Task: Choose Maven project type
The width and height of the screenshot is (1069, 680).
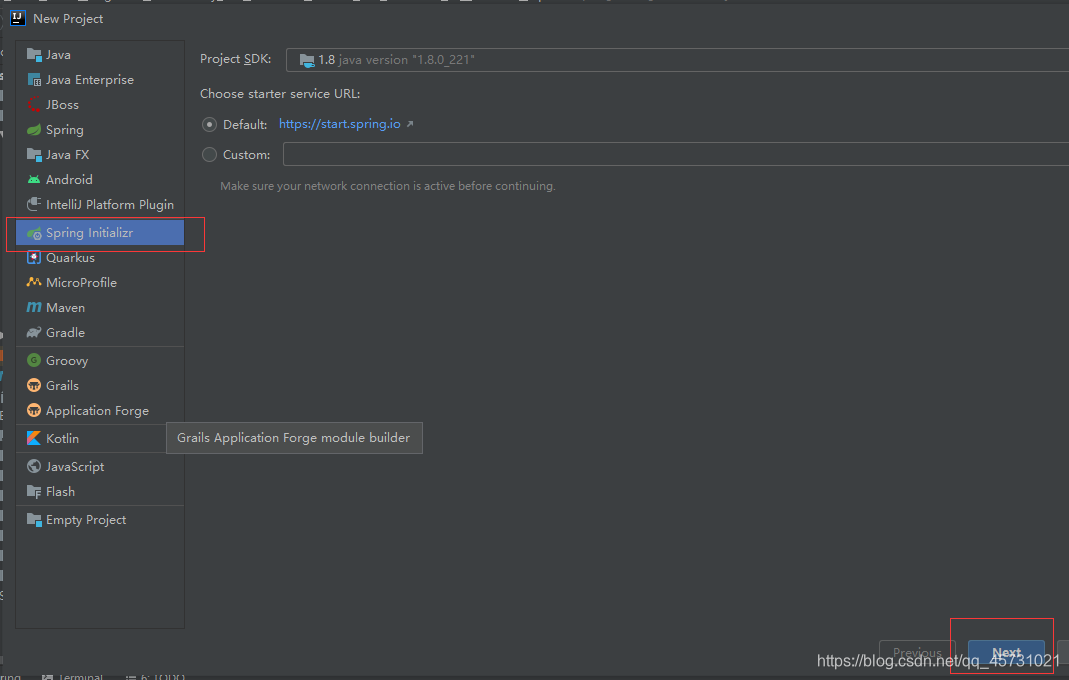Action: (100, 308)
